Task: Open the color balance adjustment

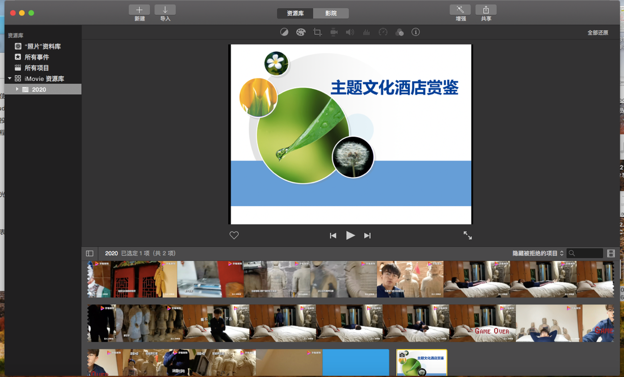Action: tap(284, 32)
